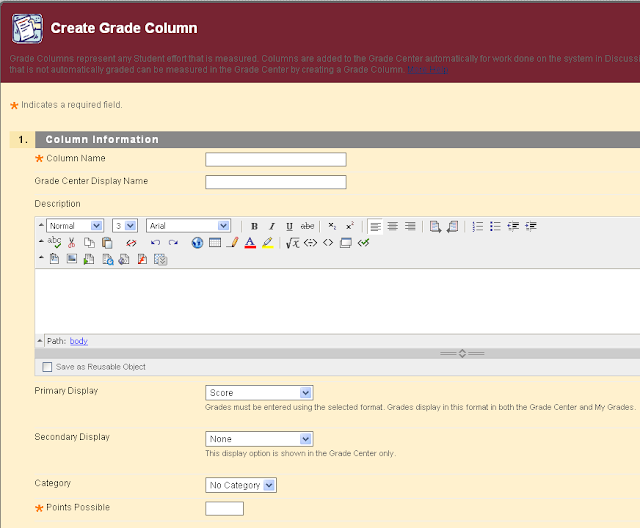
Task: Apply superscript formatting
Action: pyautogui.click(x=350, y=226)
